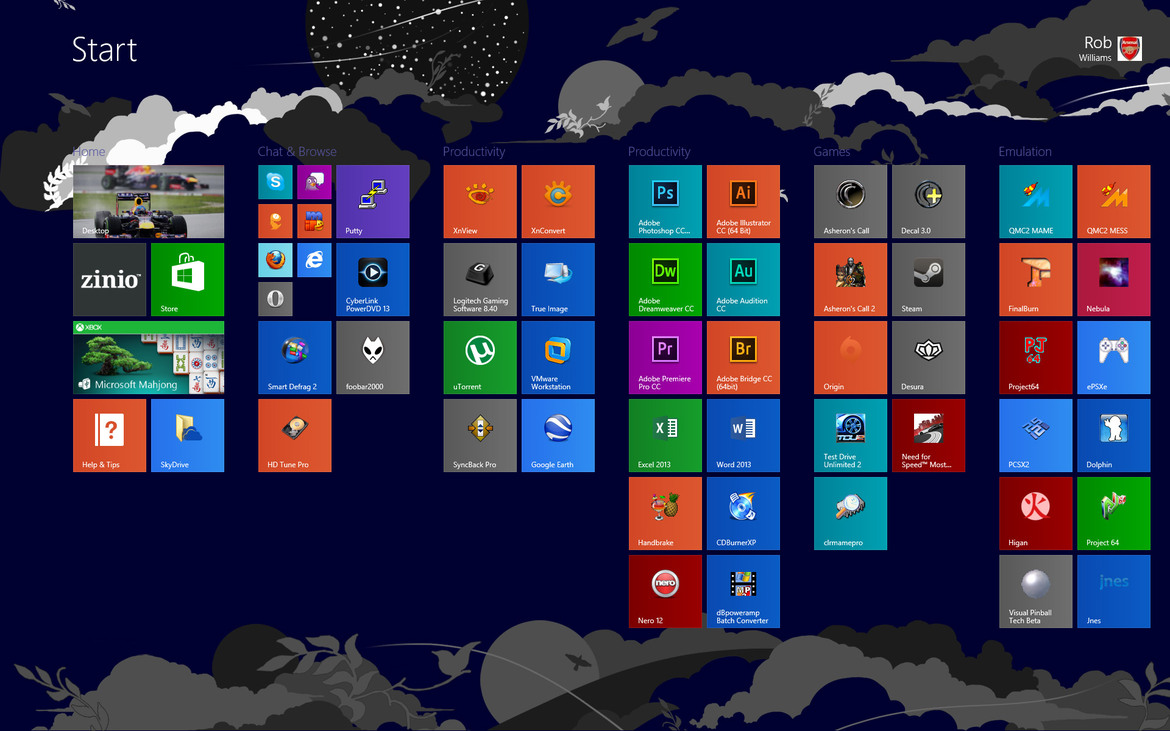Open the Putty tile
This screenshot has height=731, width=1170.
pyautogui.click(x=372, y=201)
